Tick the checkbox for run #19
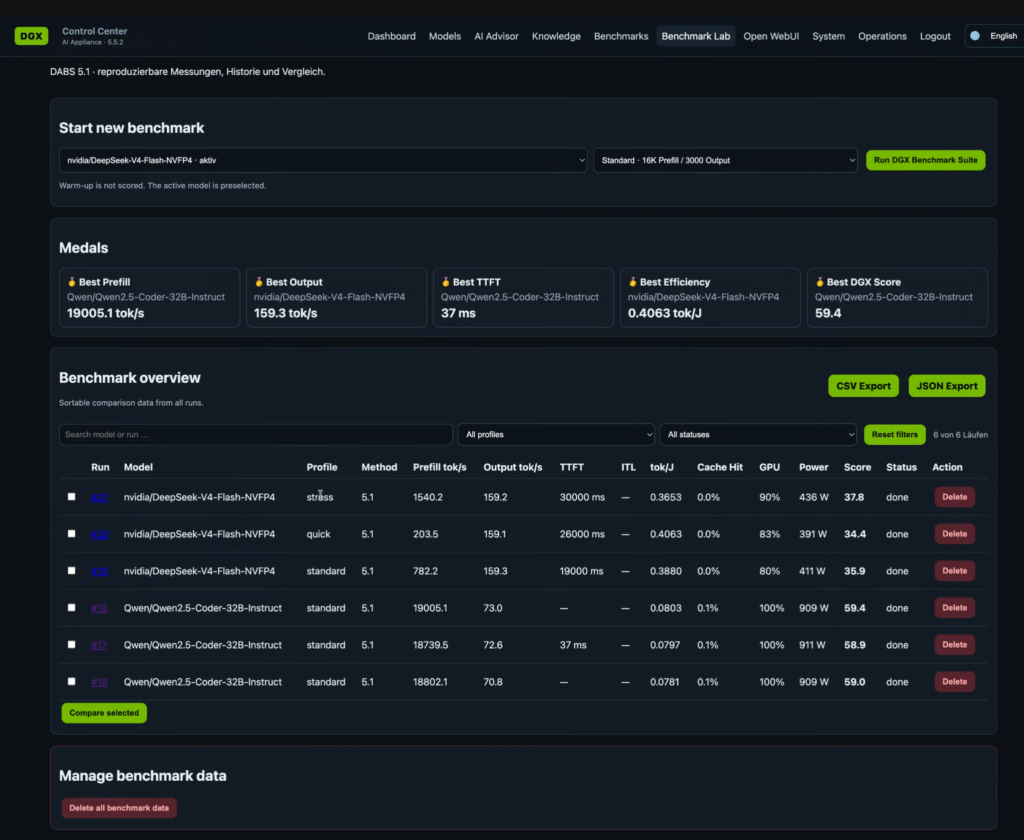Screen dimensions: 1024x840 click(71, 570)
